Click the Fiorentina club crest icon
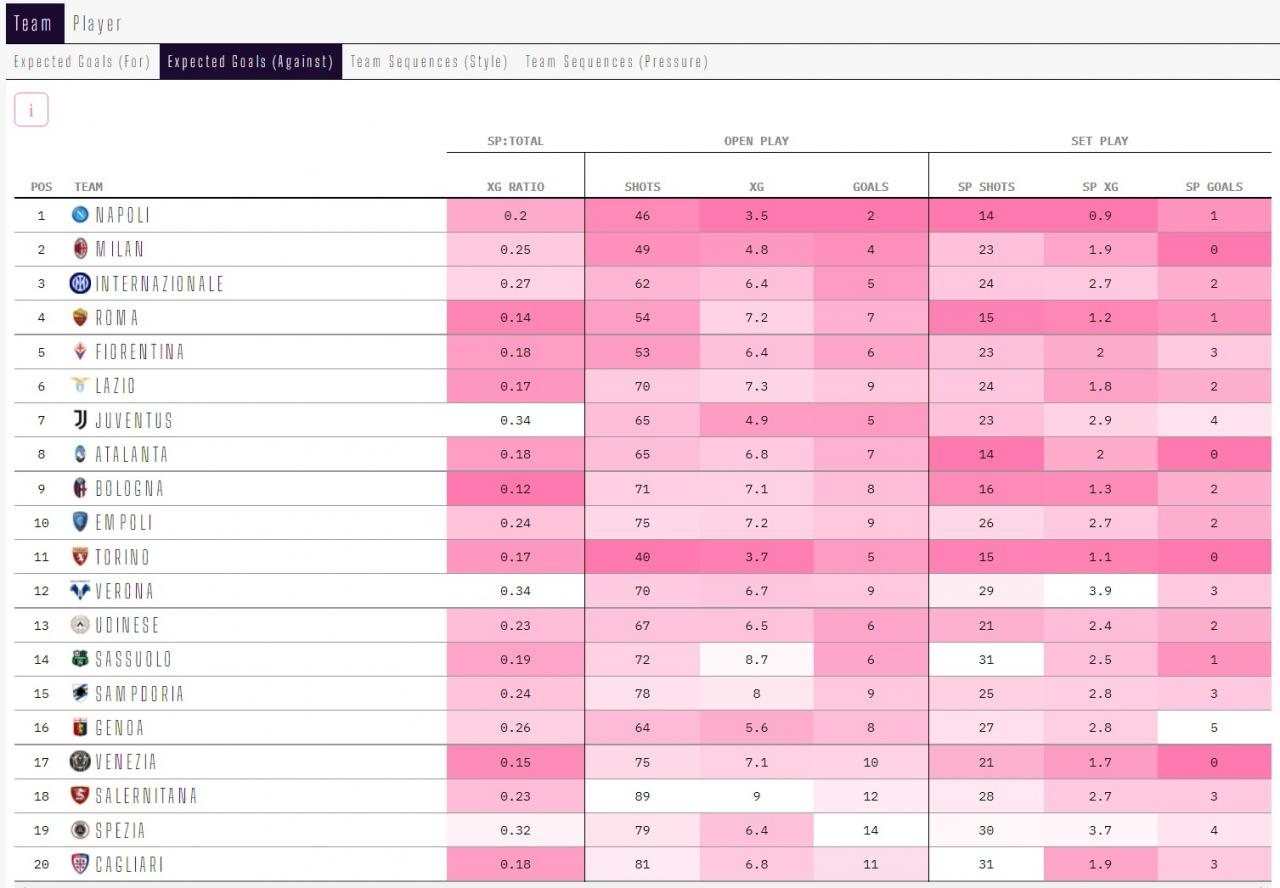This screenshot has width=1280, height=888. 80,351
